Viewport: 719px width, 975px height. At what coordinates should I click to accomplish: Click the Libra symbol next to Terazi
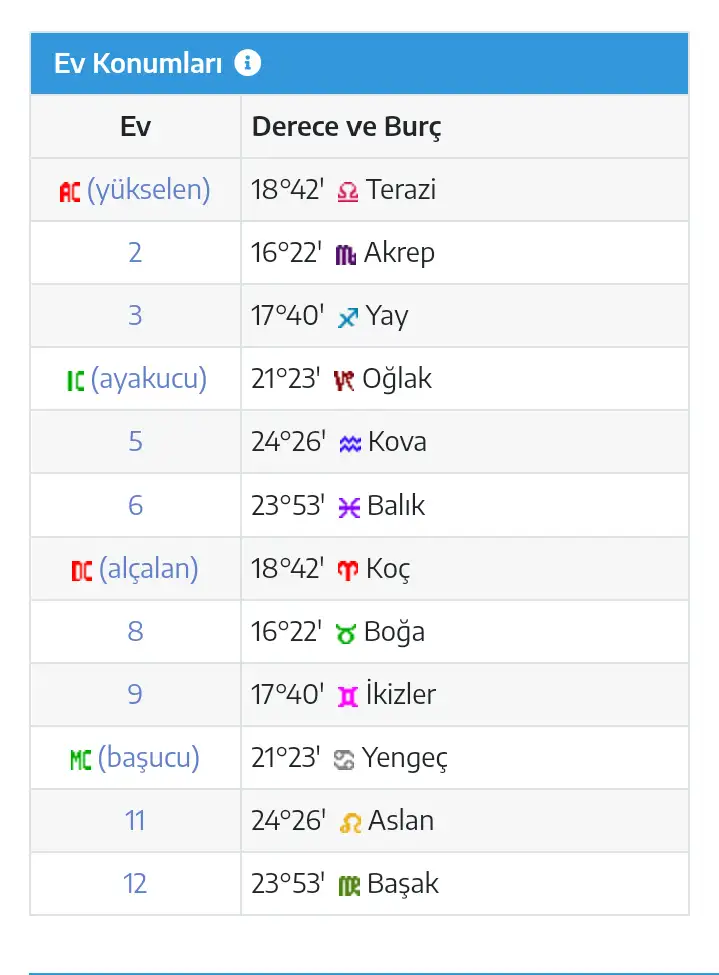[x=348, y=191]
